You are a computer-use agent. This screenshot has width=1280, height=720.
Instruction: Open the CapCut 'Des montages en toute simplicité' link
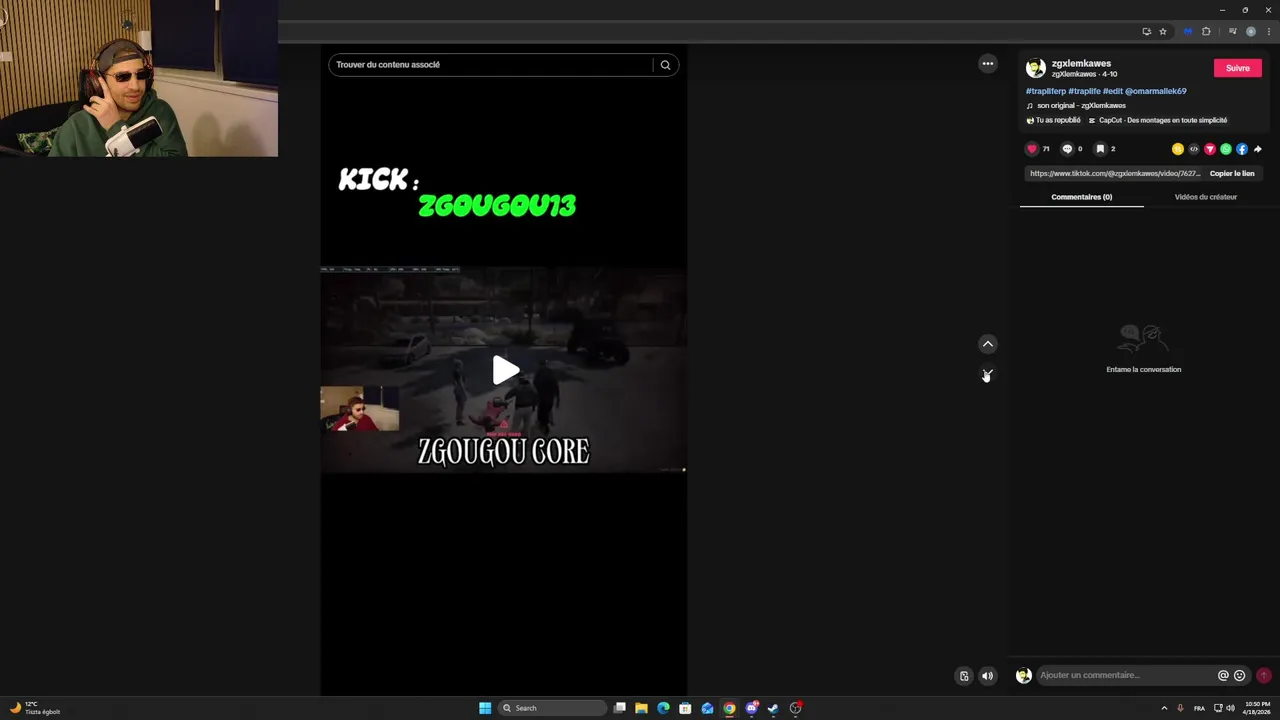[1158, 120]
